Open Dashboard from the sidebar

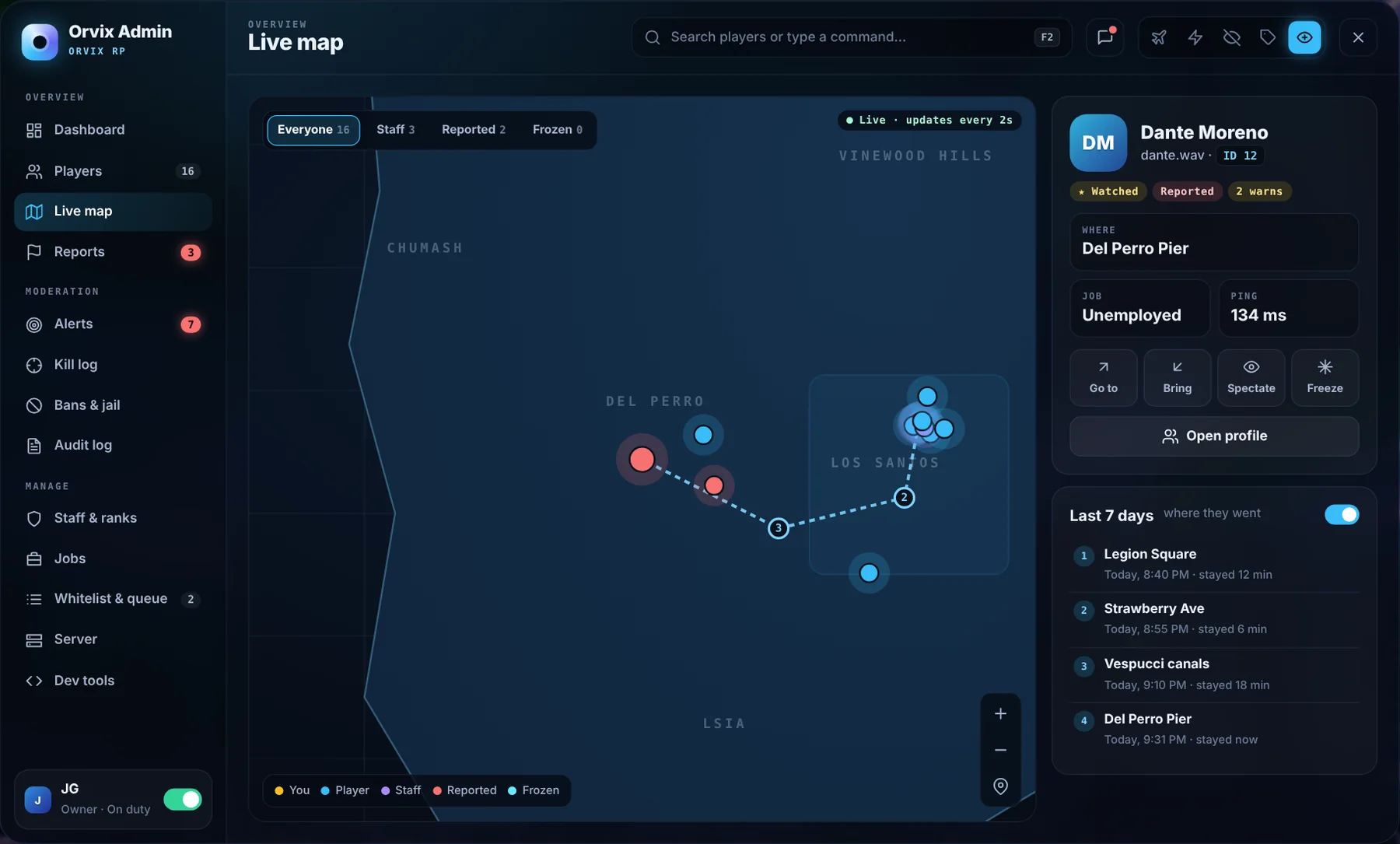tap(113, 130)
